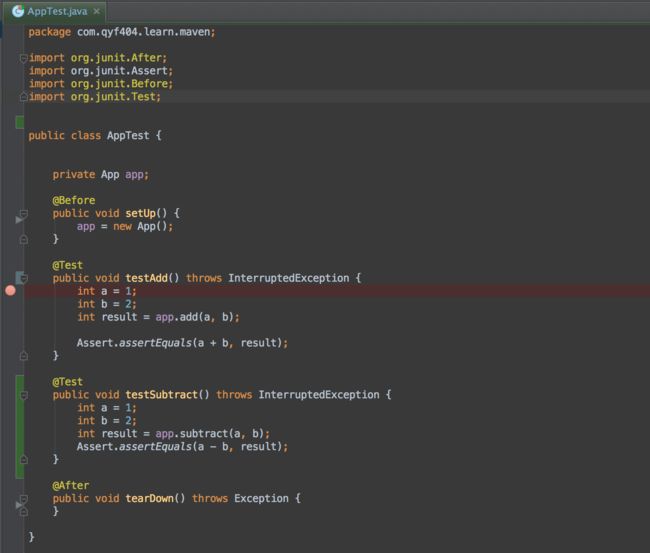Click 'private App app;' field declaration
The height and width of the screenshot is (553, 650).
(x=100, y=175)
